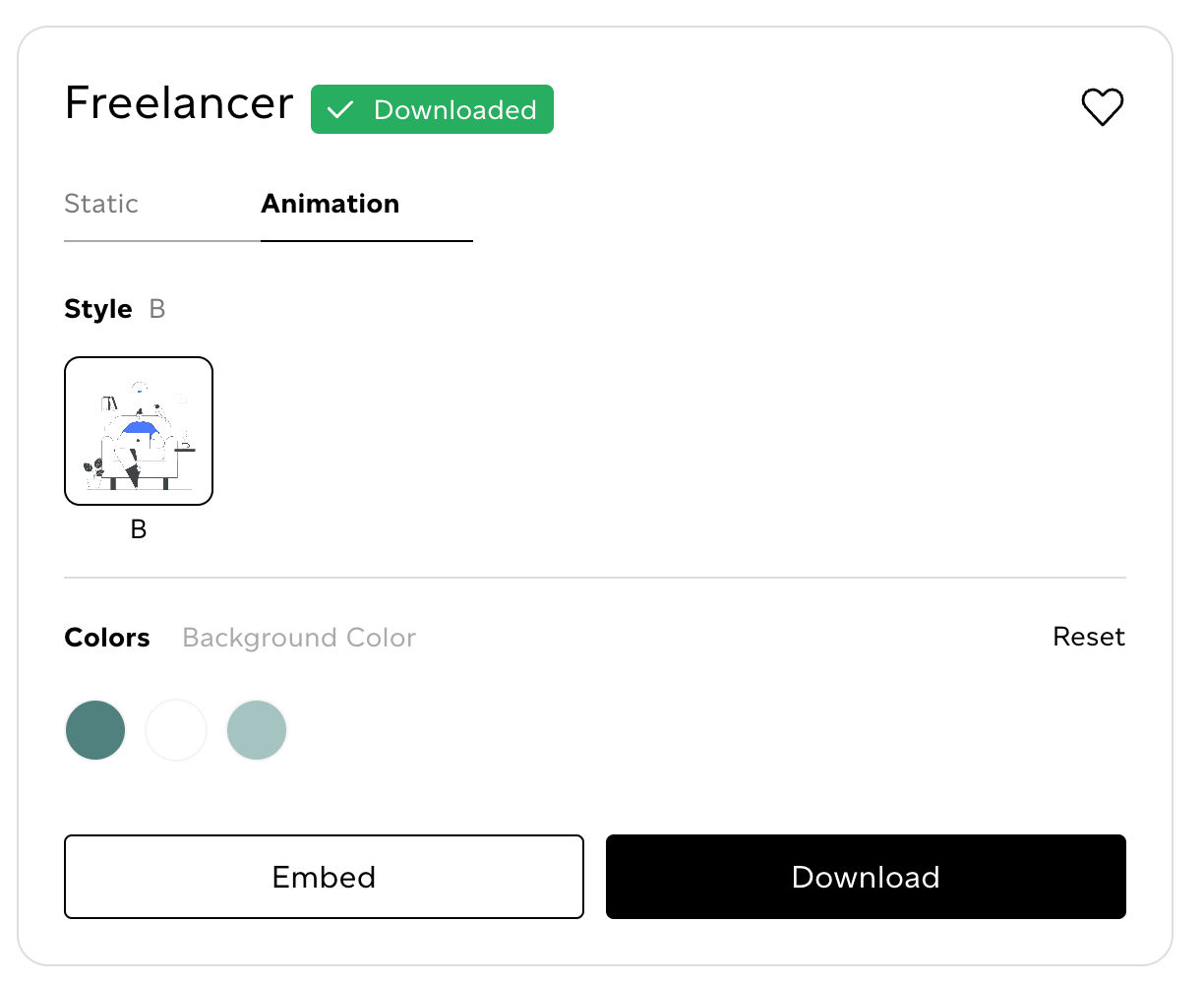
Task: Click the green checkmark in the Downloaded badge
Action: (340, 110)
